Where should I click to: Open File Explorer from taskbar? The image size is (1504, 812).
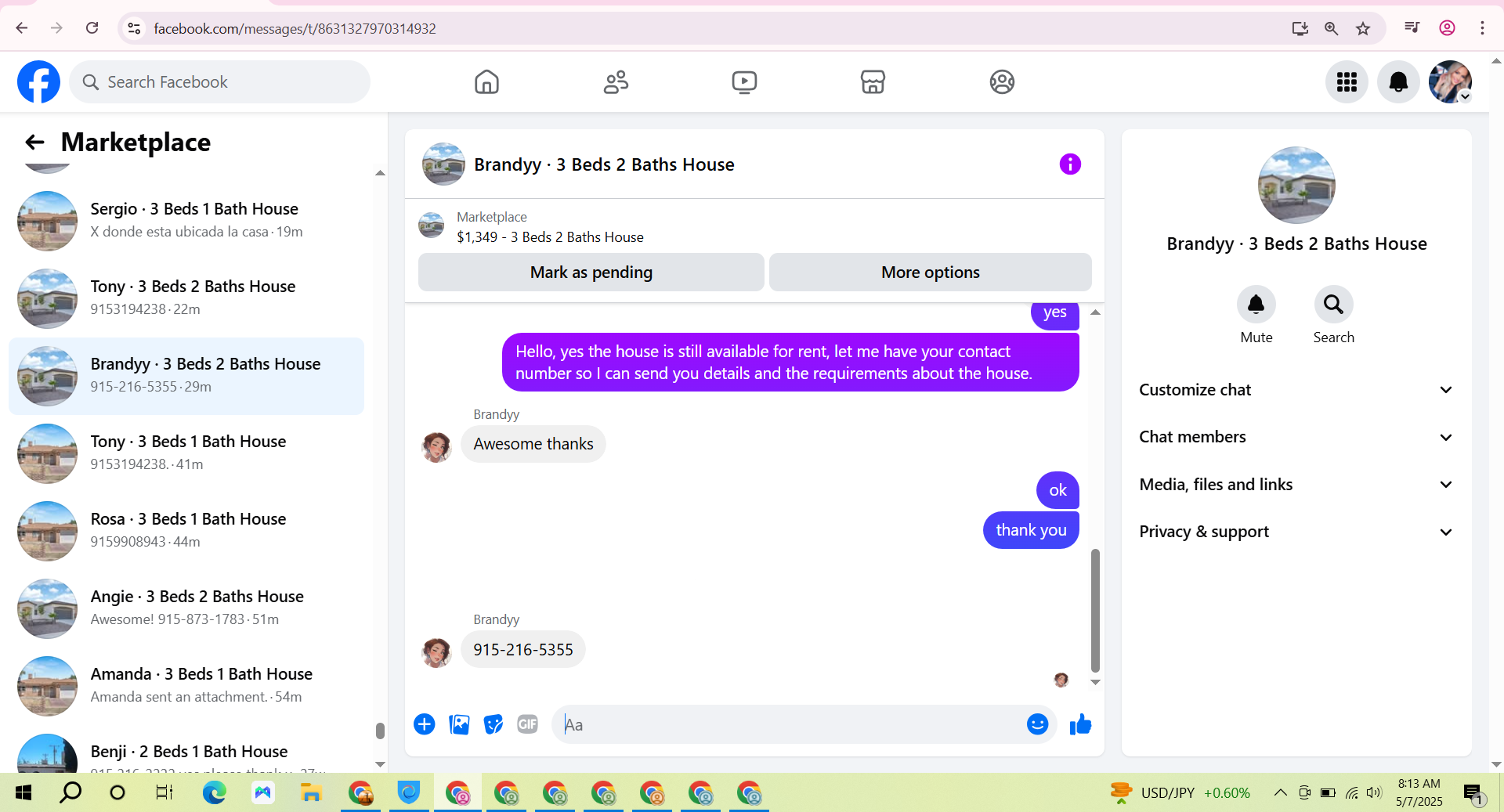[x=311, y=793]
